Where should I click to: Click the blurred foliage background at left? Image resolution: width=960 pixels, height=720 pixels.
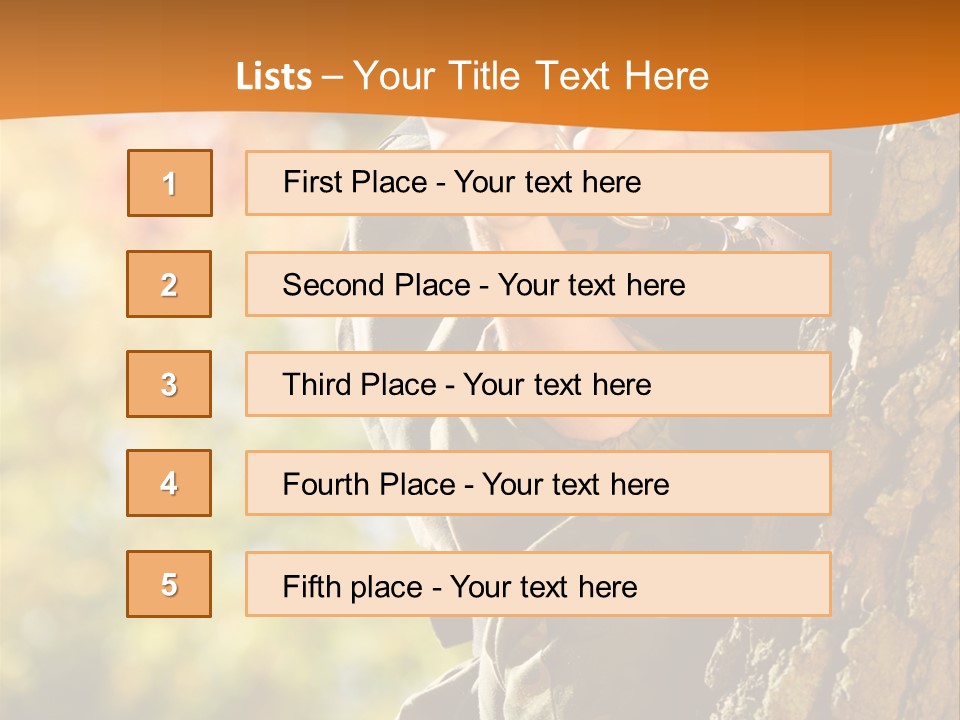coord(61,429)
